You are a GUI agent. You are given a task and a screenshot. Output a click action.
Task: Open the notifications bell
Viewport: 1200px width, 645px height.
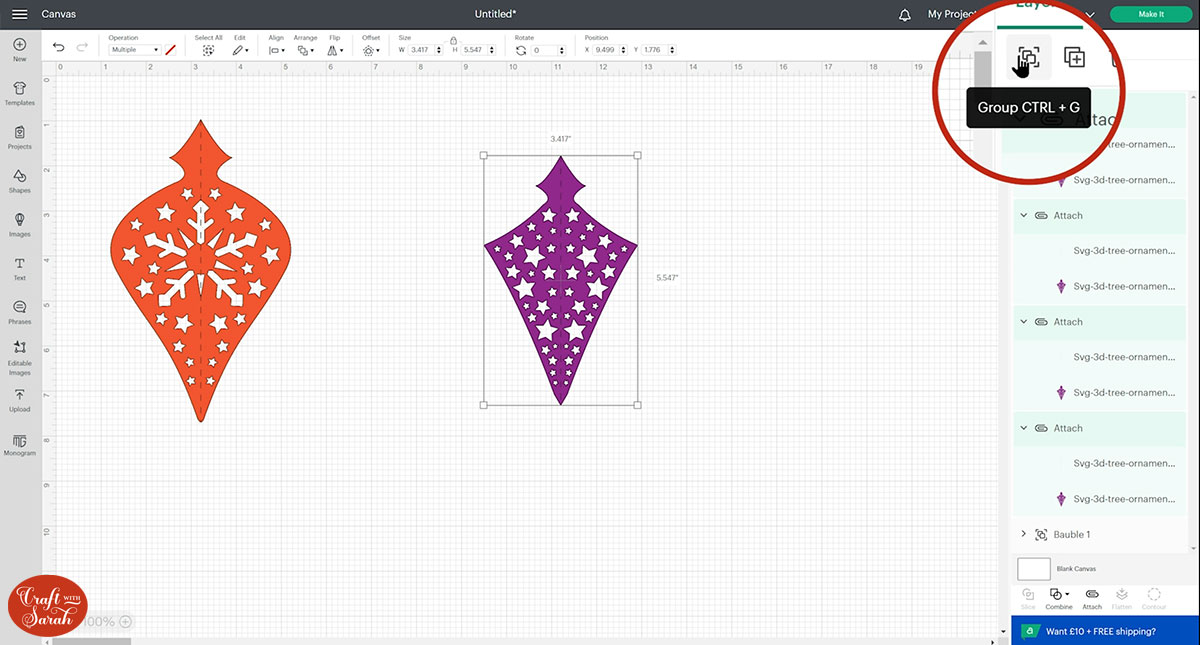(x=905, y=14)
